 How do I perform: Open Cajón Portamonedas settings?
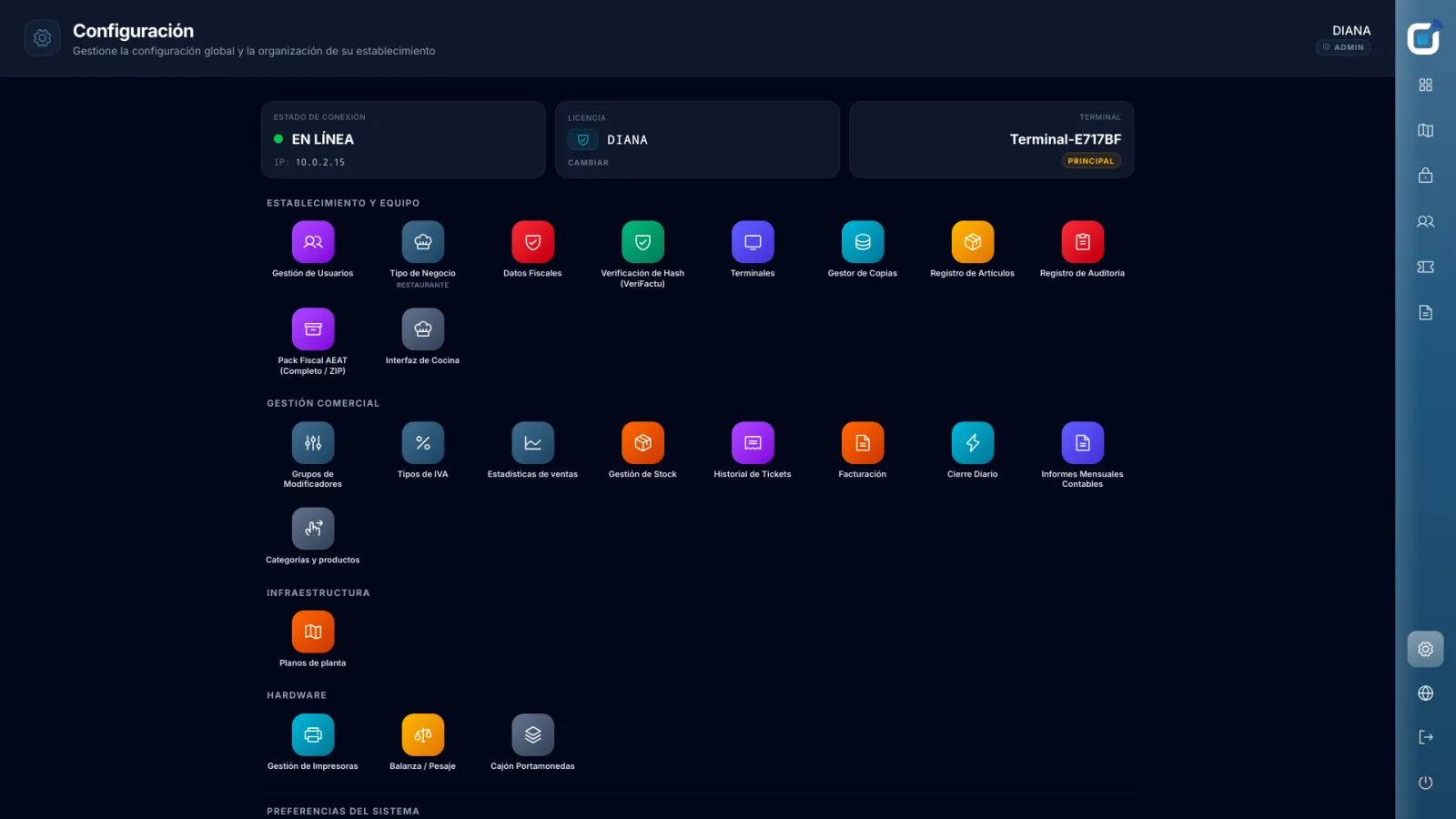point(533,735)
